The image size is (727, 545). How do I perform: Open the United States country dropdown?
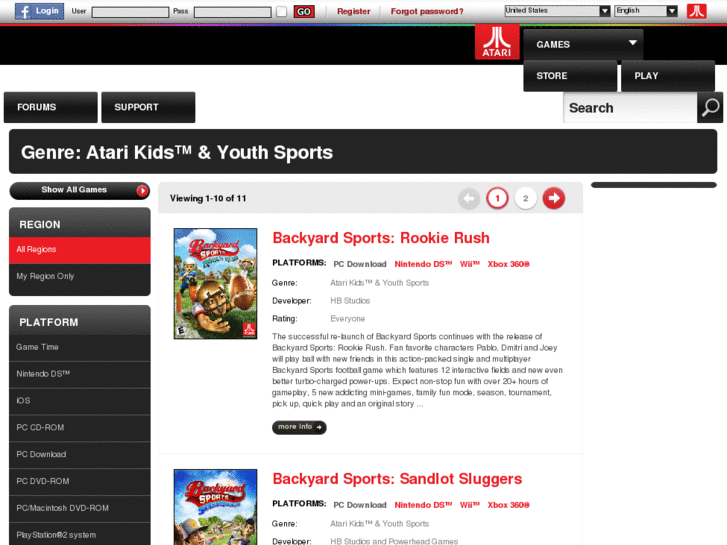tap(558, 11)
